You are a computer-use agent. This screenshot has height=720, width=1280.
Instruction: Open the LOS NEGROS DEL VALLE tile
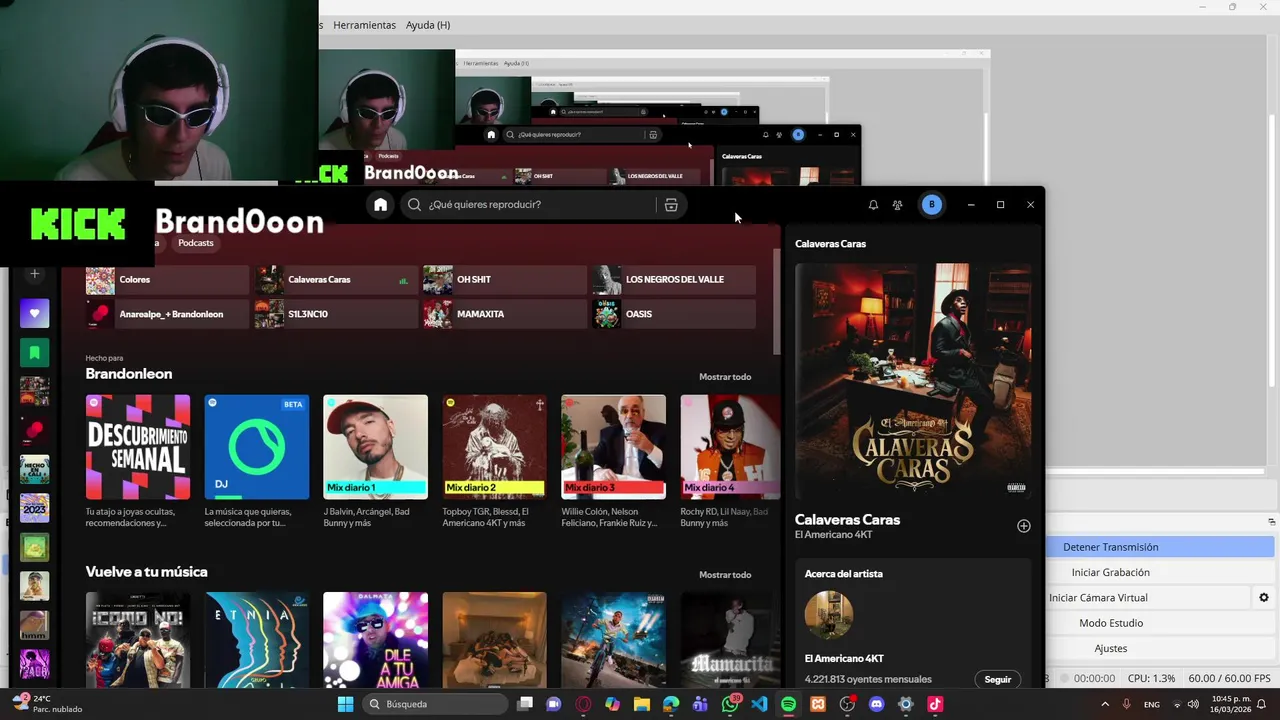(x=674, y=280)
